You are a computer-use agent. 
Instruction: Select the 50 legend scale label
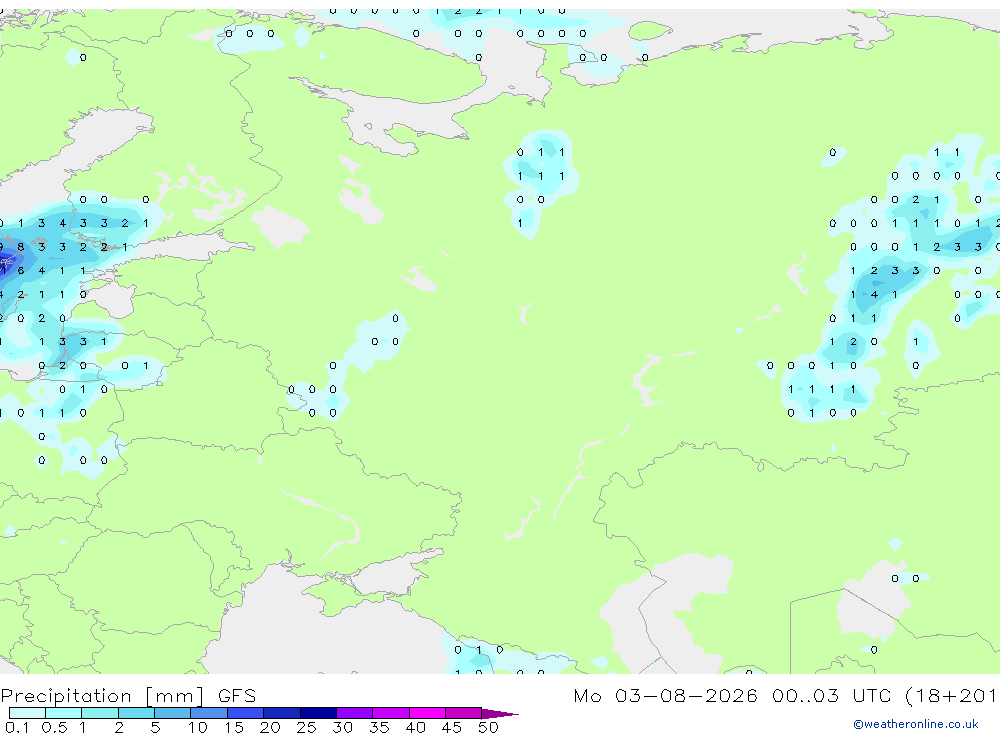[x=488, y=727]
